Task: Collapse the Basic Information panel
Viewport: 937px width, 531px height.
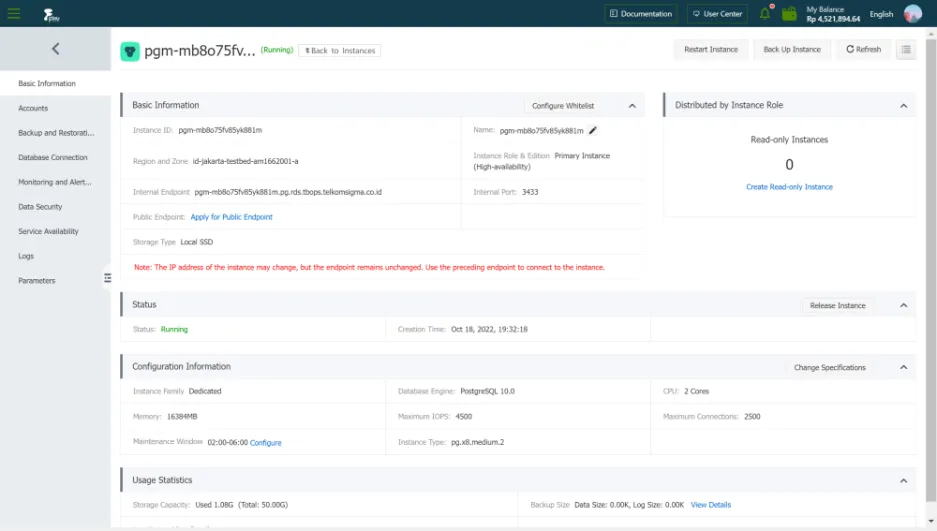Action: click(632, 105)
